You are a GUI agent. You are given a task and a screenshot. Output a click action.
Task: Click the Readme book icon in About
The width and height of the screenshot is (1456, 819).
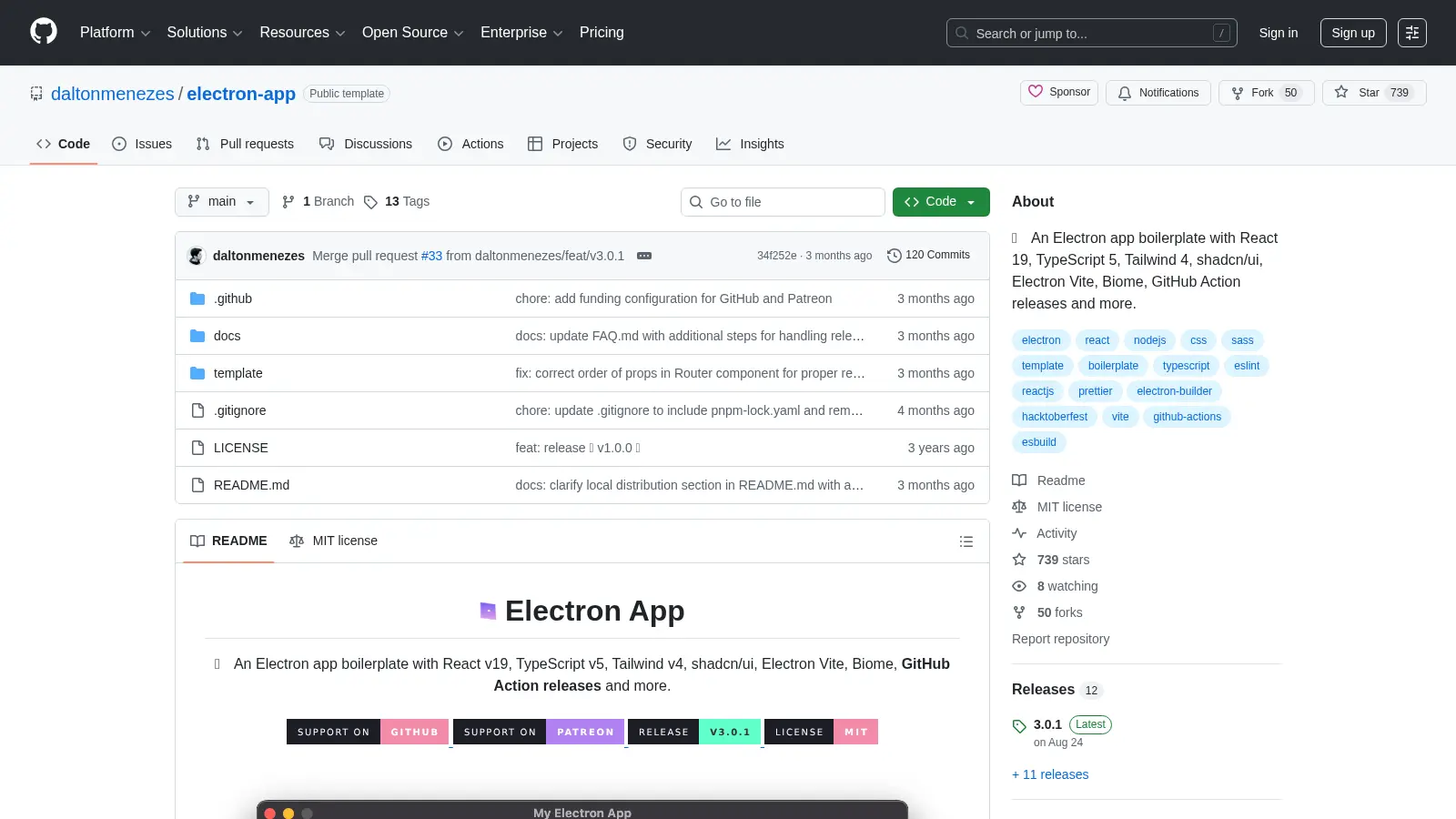tap(1019, 480)
